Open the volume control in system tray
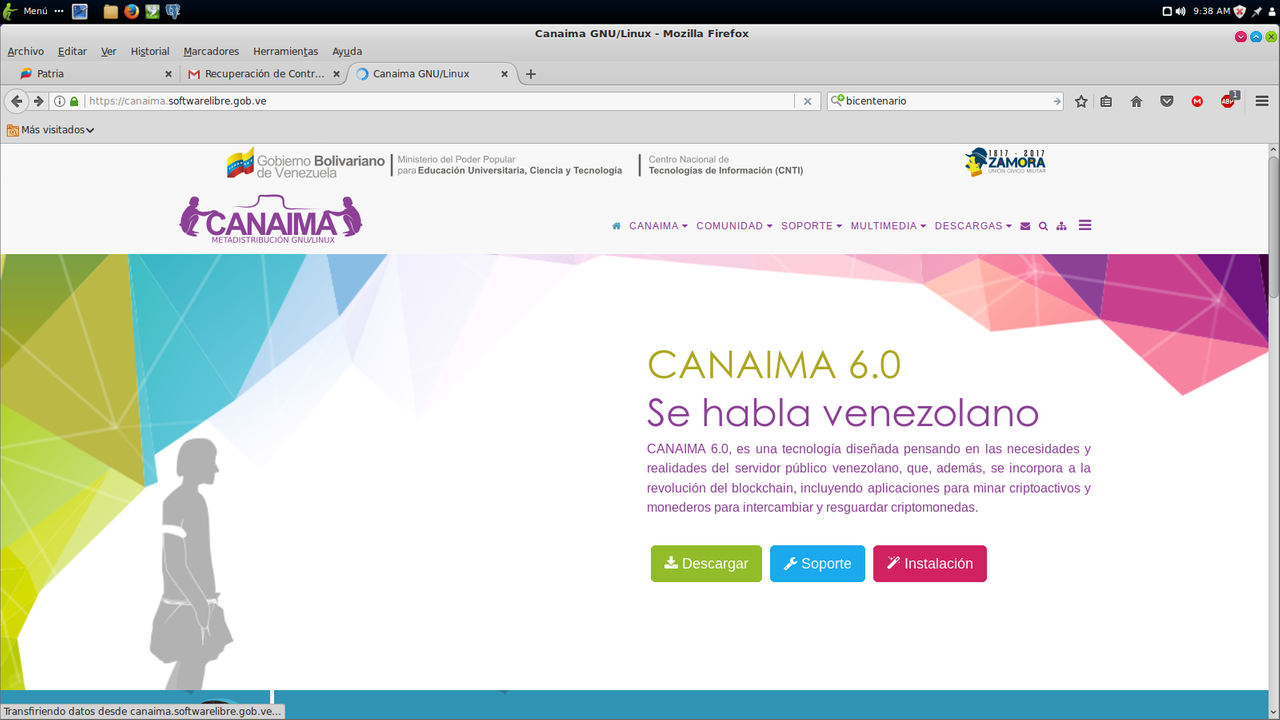1280x720 pixels. click(x=1181, y=11)
